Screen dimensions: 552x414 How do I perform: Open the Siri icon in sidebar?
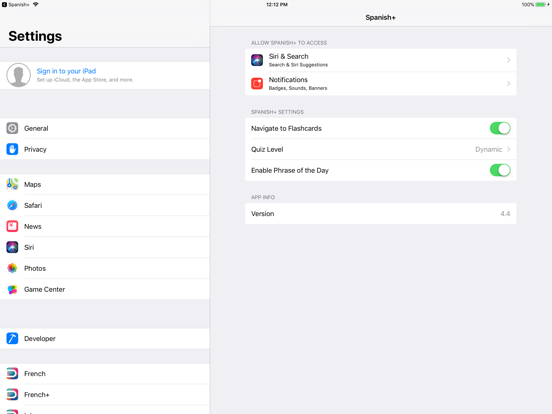[12, 247]
